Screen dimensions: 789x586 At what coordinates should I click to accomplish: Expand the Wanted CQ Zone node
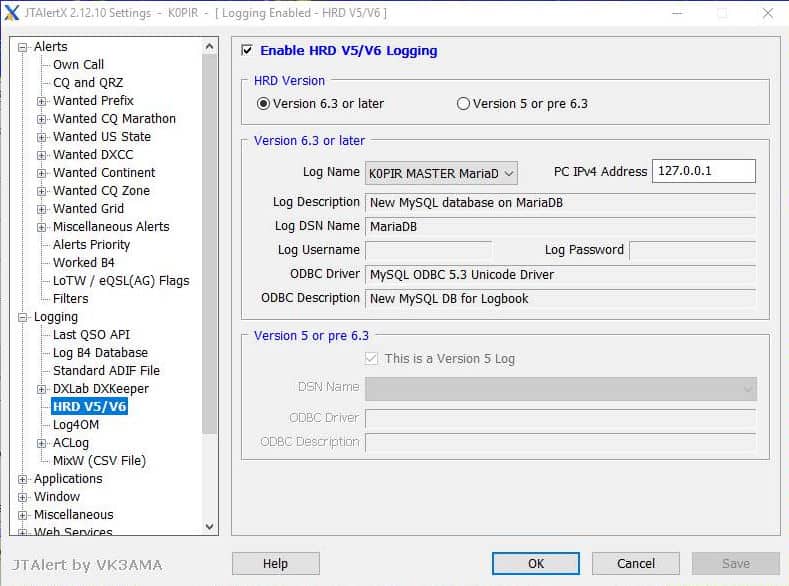click(x=42, y=191)
